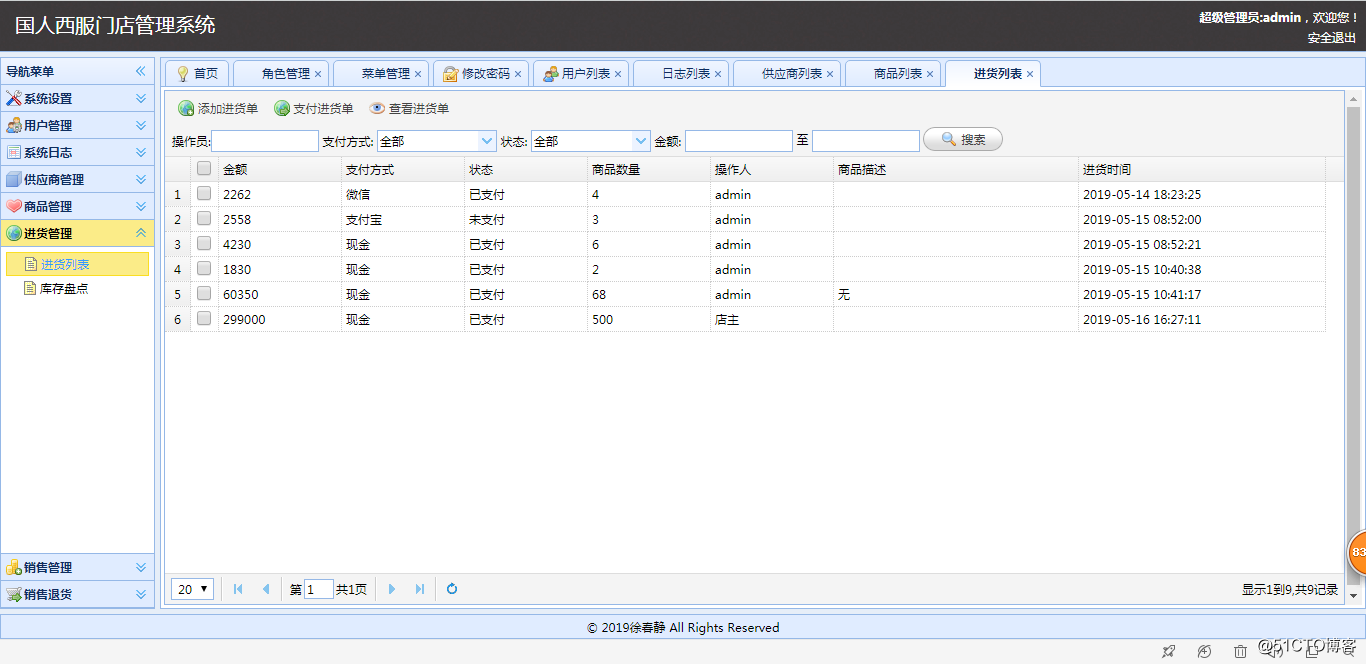Sort by the 进货时间 column header
The image size is (1366, 664).
point(1202,170)
